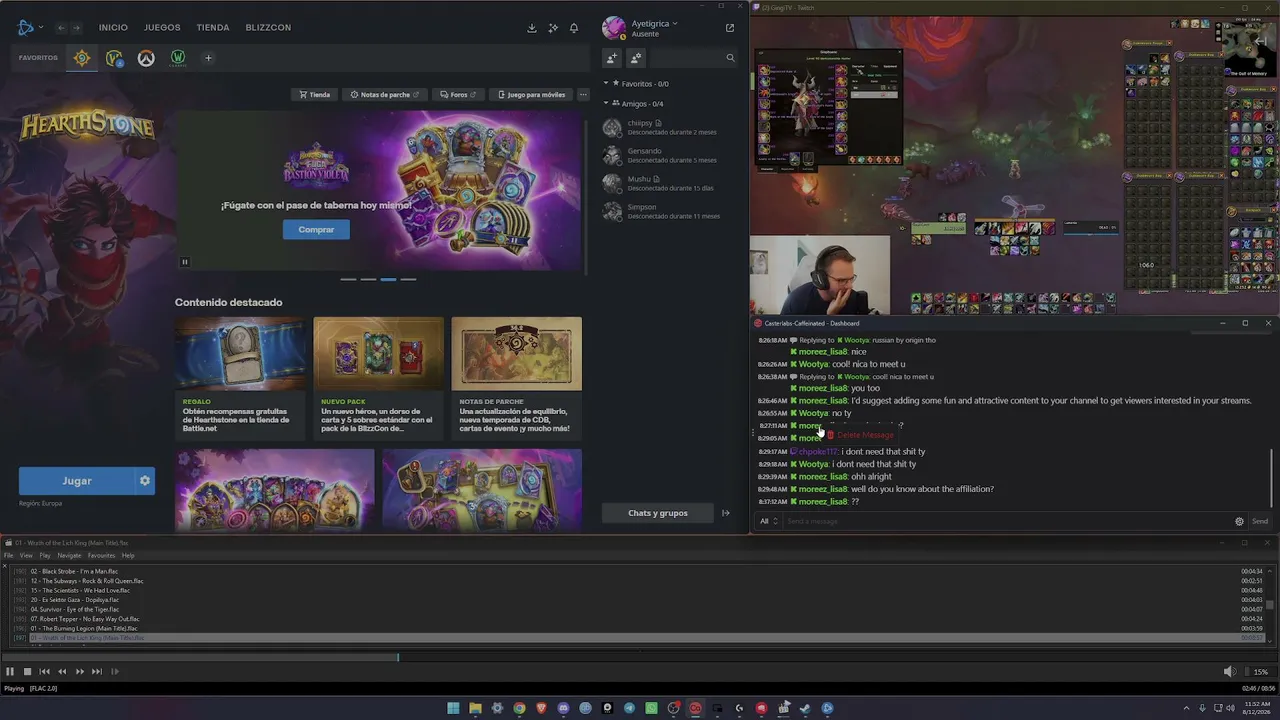Image resolution: width=1280 pixels, height=720 pixels.
Task: Pause the Hearthstone banner carousel
Action: point(185,262)
